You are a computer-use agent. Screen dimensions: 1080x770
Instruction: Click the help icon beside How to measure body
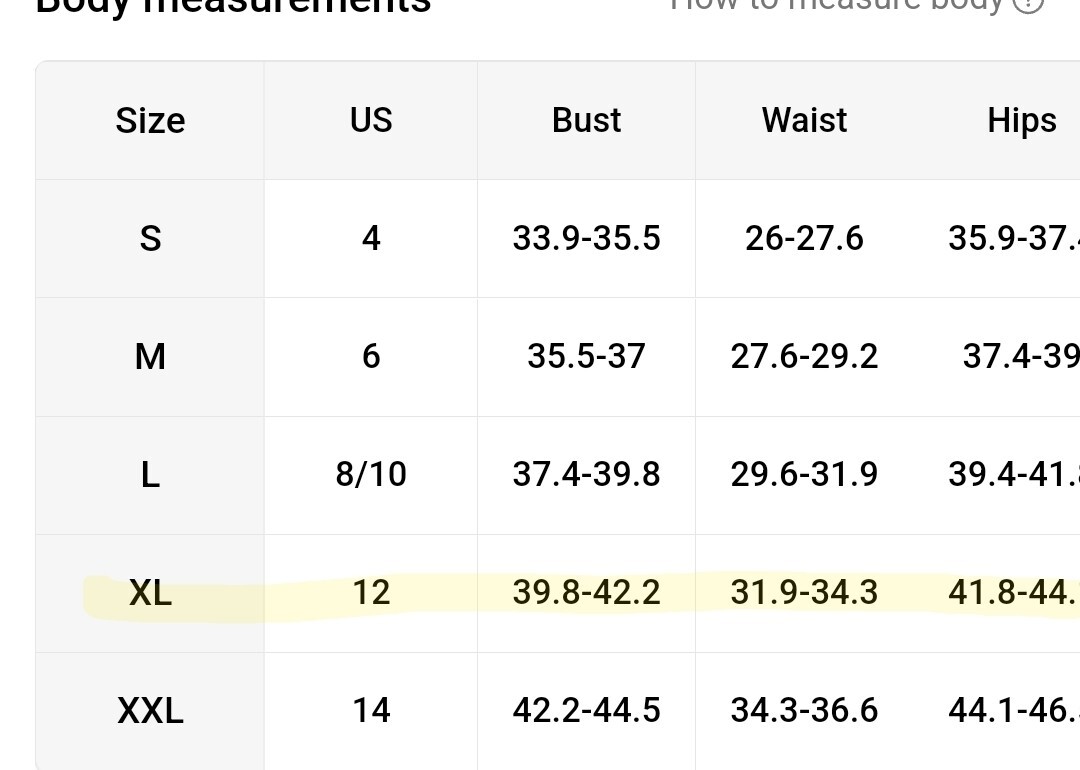(1027, 4)
